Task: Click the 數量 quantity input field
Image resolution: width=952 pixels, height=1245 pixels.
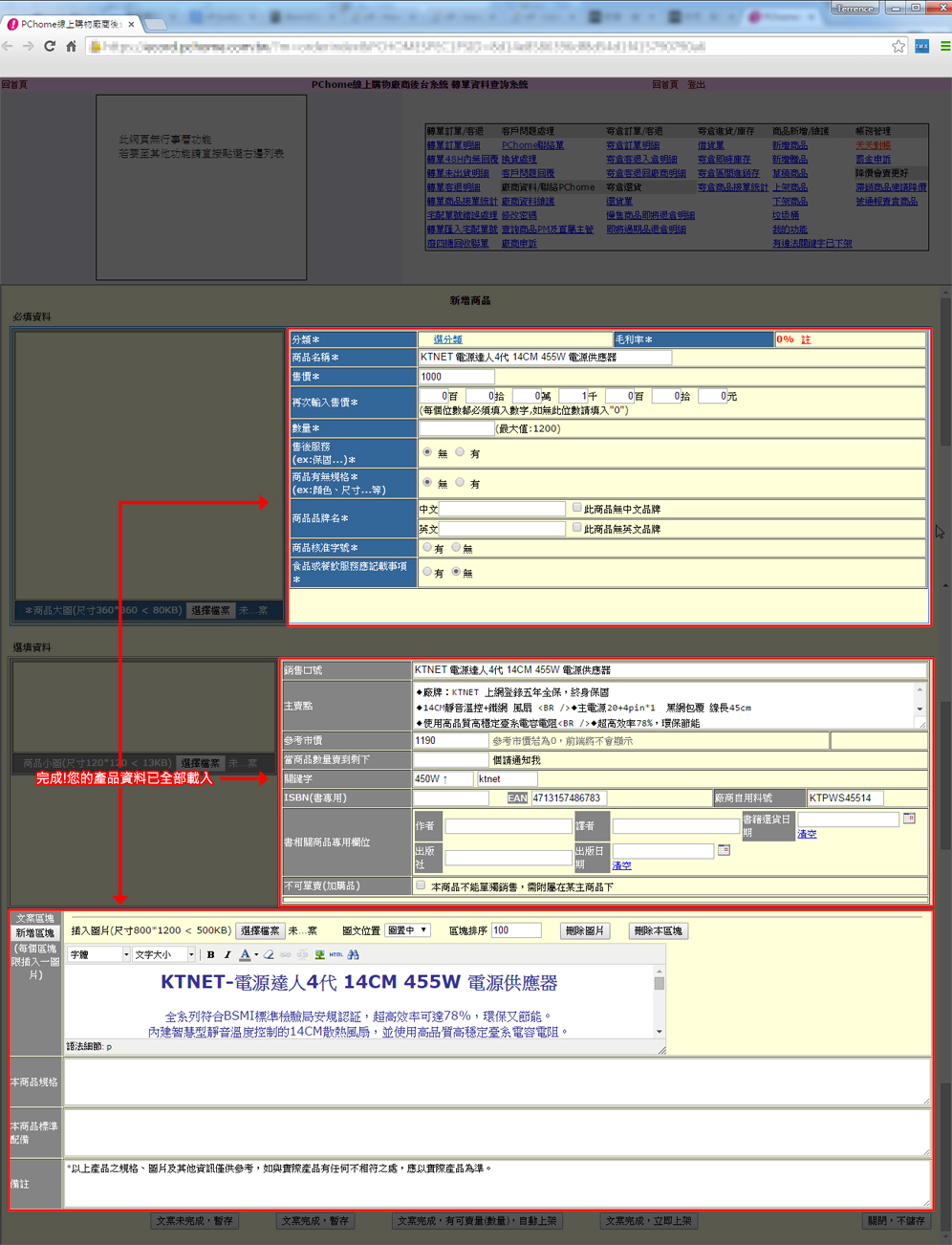Action: [456, 428]
